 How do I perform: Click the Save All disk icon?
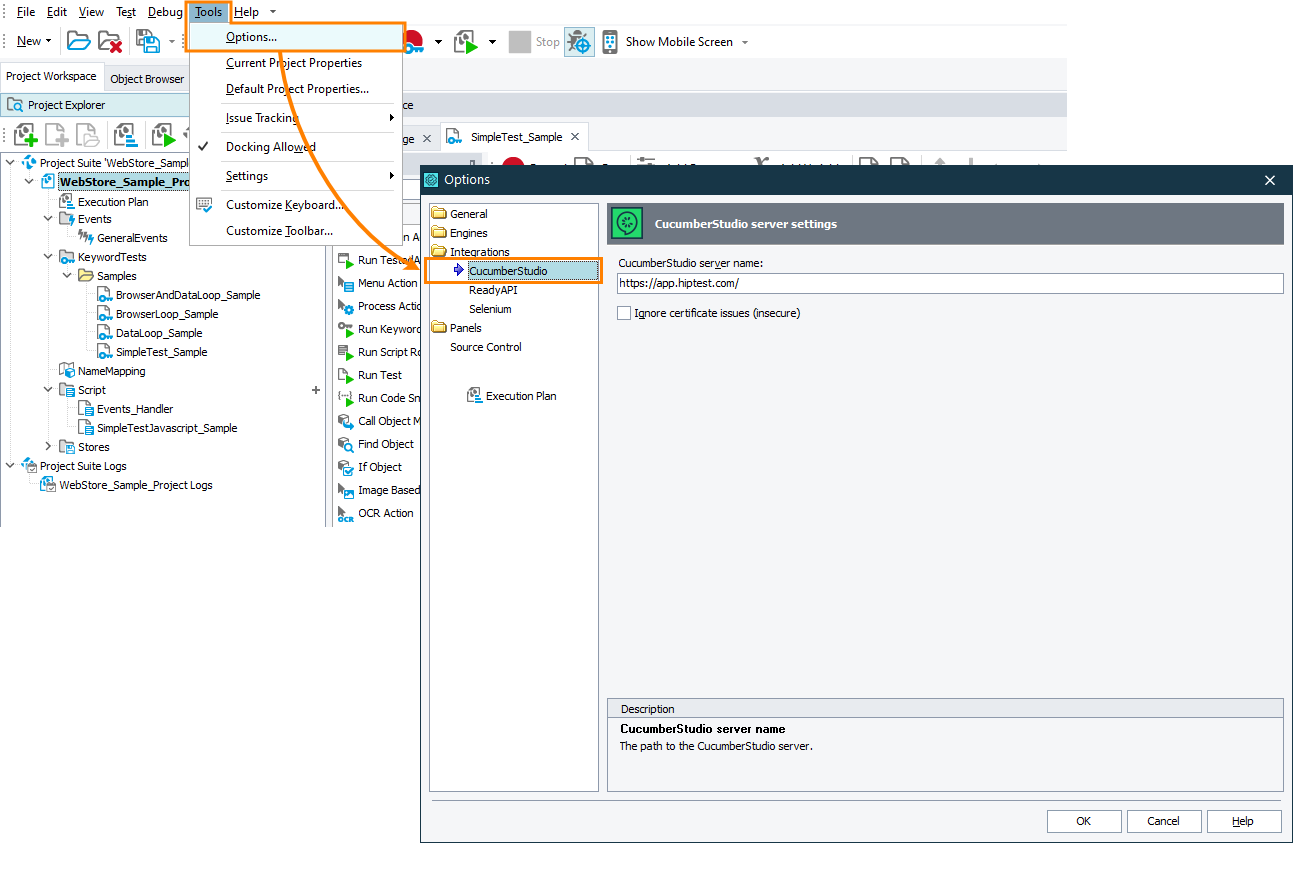pos(148,42)
